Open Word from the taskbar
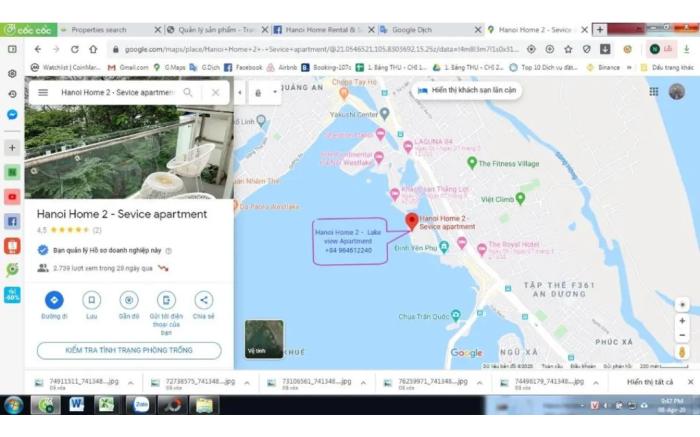Viewport: 700px width, 437px height. (76, 405)
